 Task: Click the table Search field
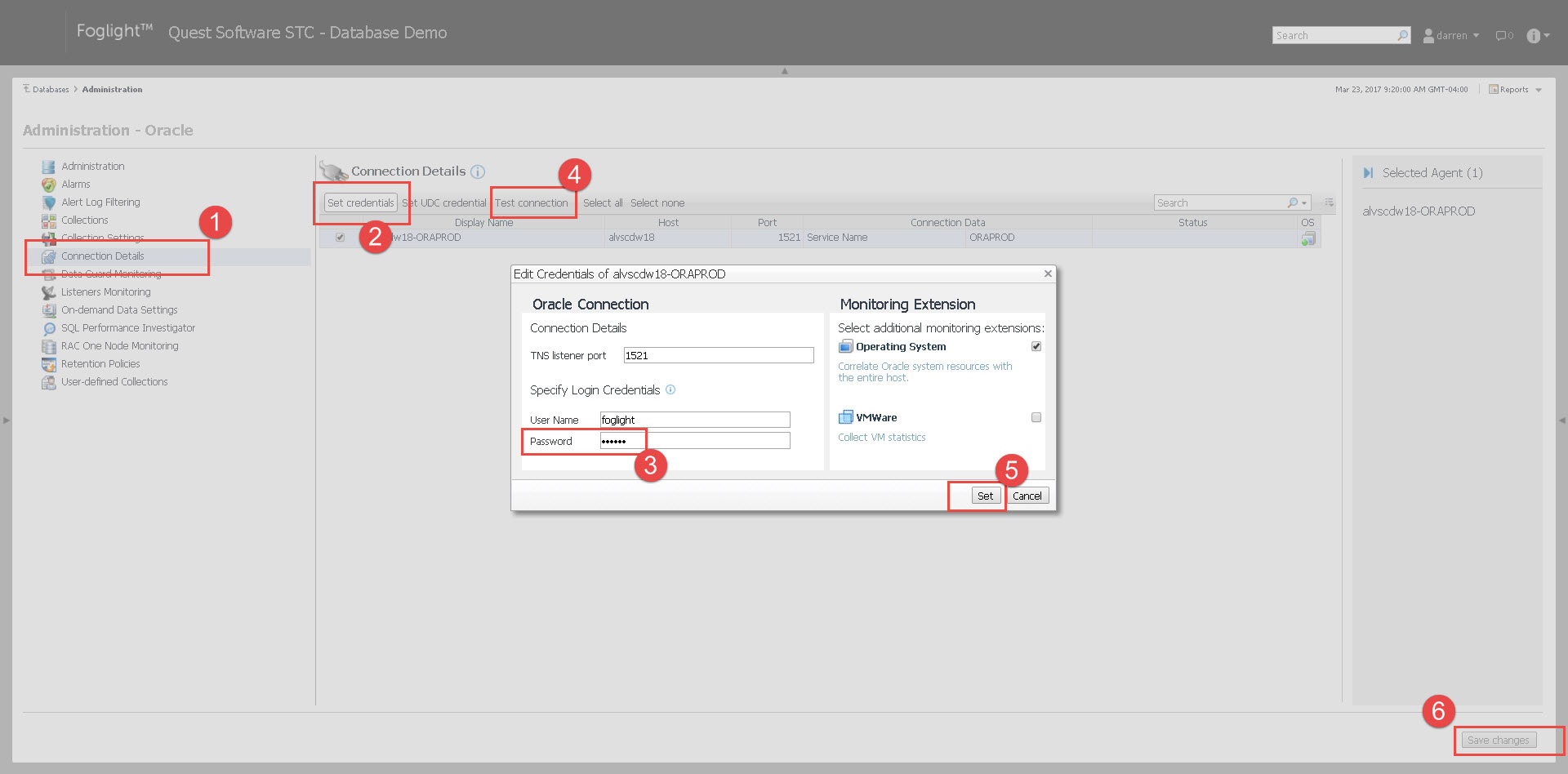[x=1220, y=202]
